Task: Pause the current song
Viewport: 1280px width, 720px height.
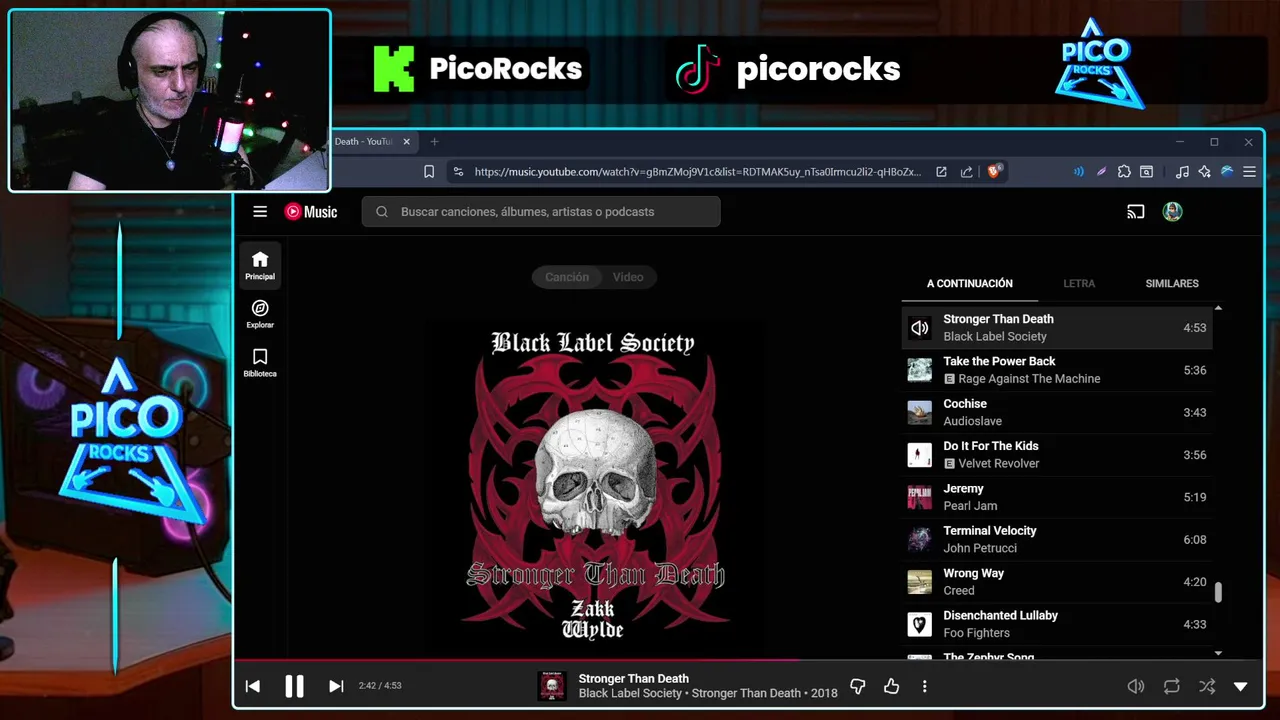Action: (x=294, y=686)
